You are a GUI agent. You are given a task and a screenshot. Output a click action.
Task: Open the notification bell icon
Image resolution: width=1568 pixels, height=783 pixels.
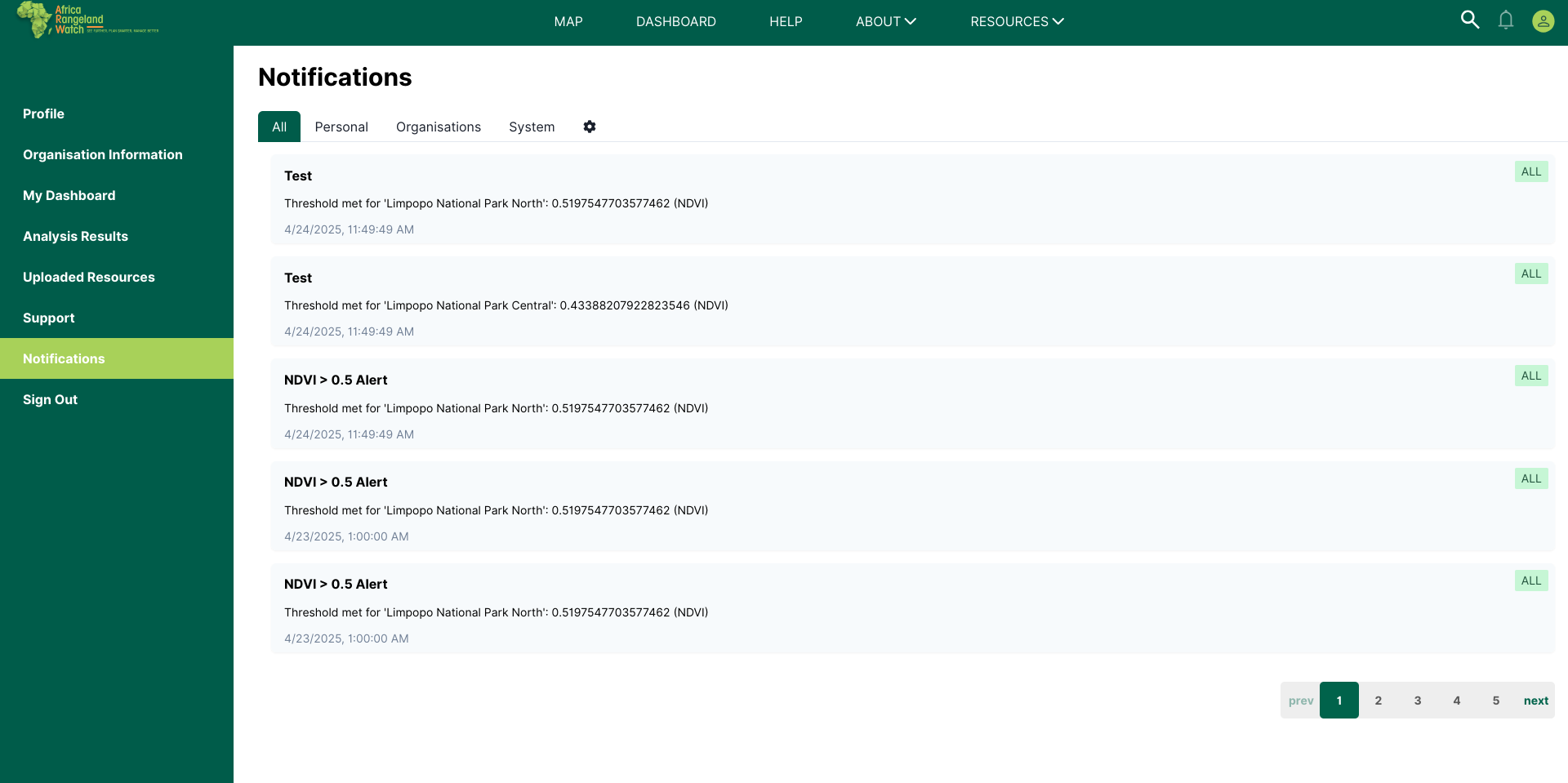pos(1506,20)
